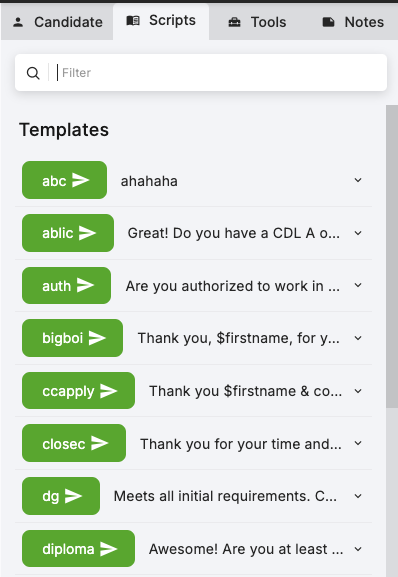This screenshot has height=577, width=398.
Task: Click the search magnifier icon
Action: pyautogui.click(x=33, y=73)
